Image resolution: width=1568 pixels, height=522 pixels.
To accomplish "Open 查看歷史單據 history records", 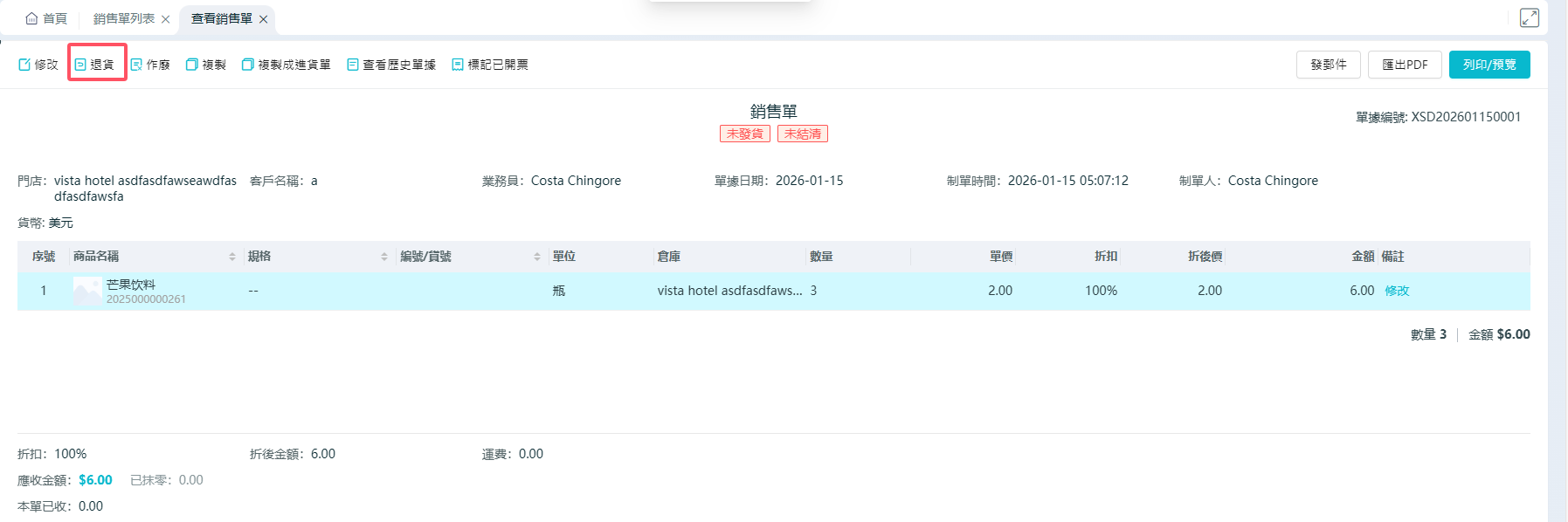I will [x=353, y=65].
